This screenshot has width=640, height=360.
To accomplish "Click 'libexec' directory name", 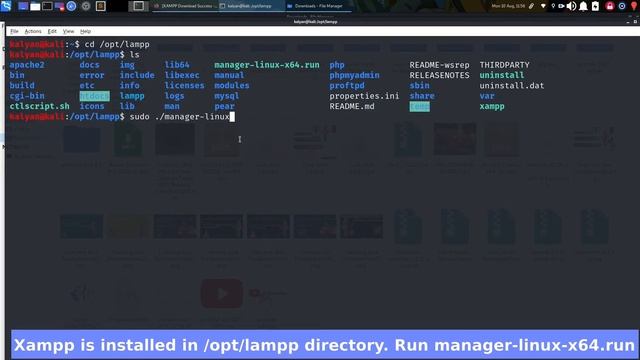I will [x=182, y=75].
